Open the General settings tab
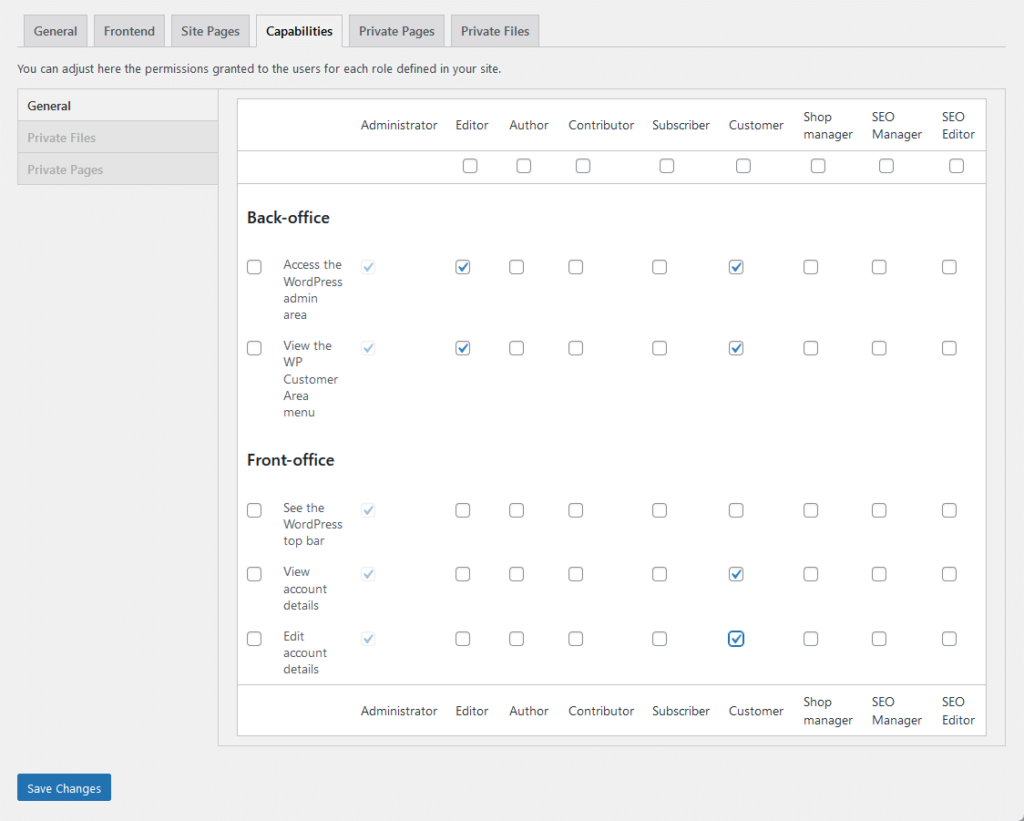Screen dimensions: 1024x821 click(56, 31)
